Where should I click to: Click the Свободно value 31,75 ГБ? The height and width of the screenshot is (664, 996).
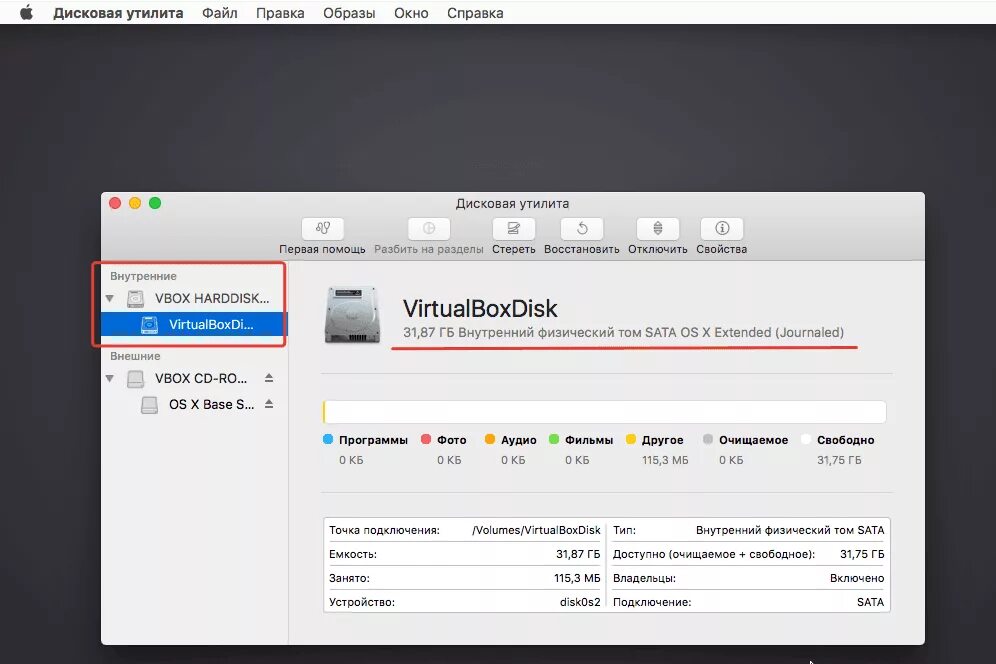click(839, 460)
